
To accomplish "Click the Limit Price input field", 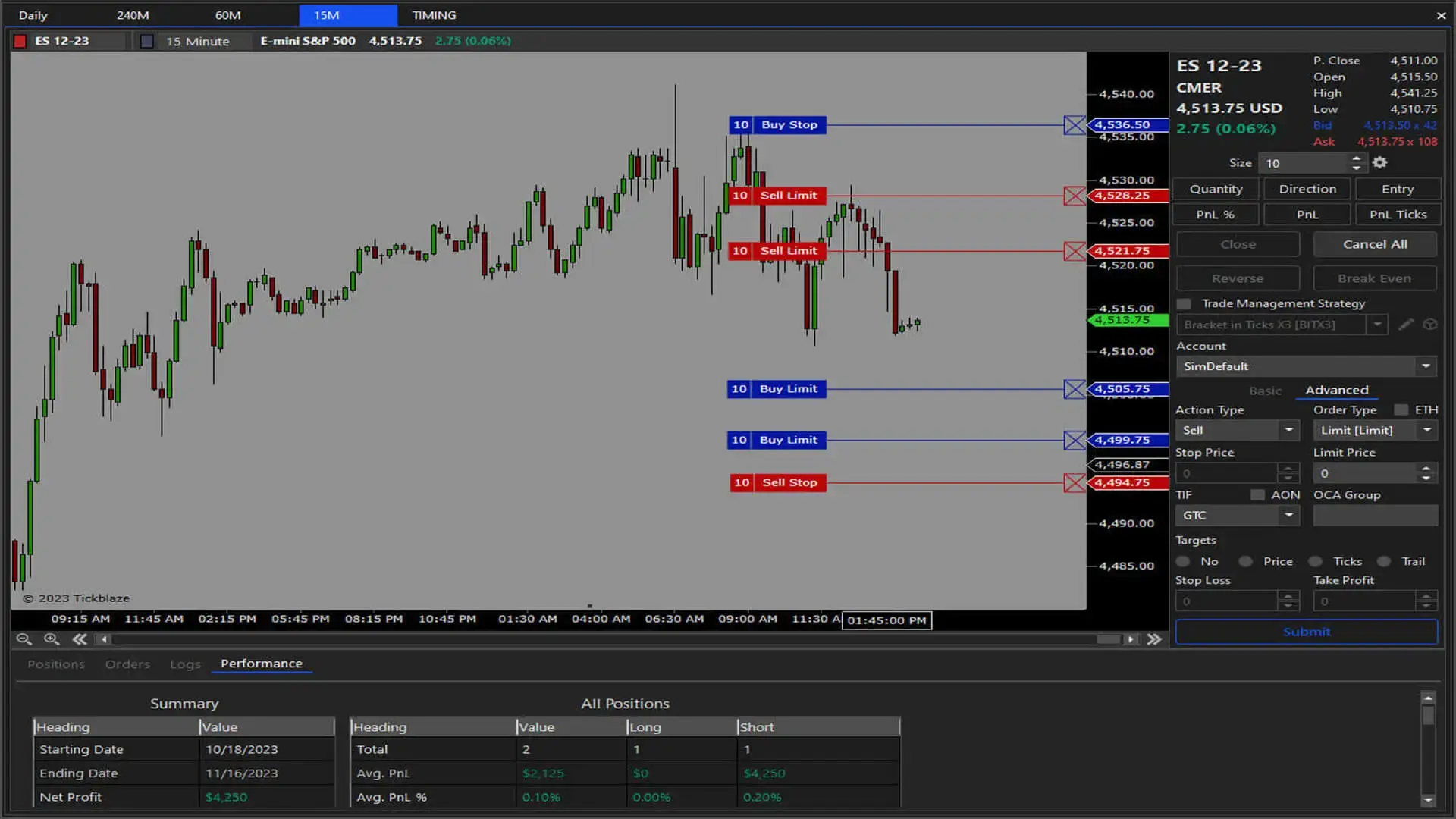I will click(x=1366, y=473).
